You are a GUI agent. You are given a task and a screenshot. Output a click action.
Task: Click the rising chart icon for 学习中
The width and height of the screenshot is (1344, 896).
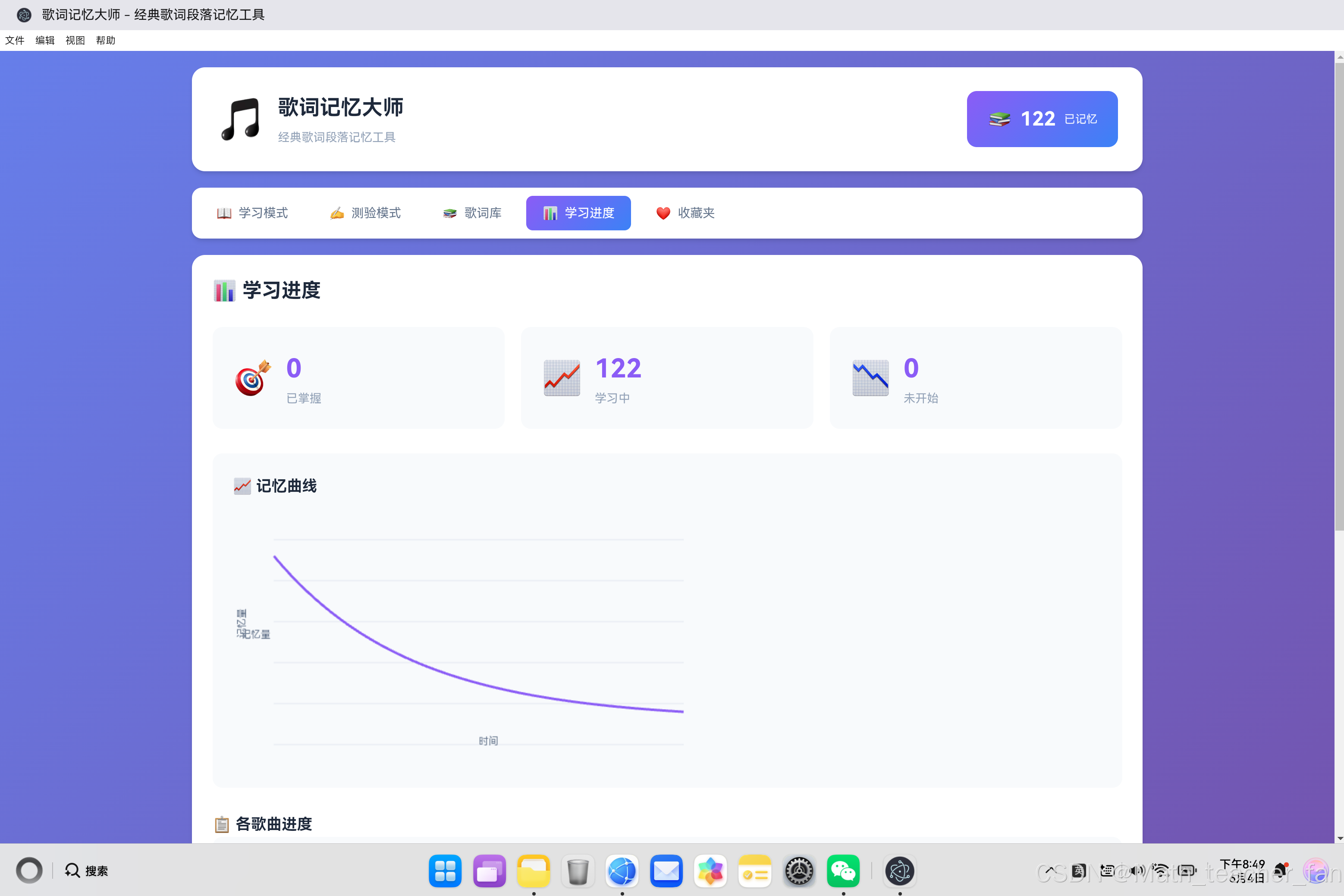coord(562,378)
